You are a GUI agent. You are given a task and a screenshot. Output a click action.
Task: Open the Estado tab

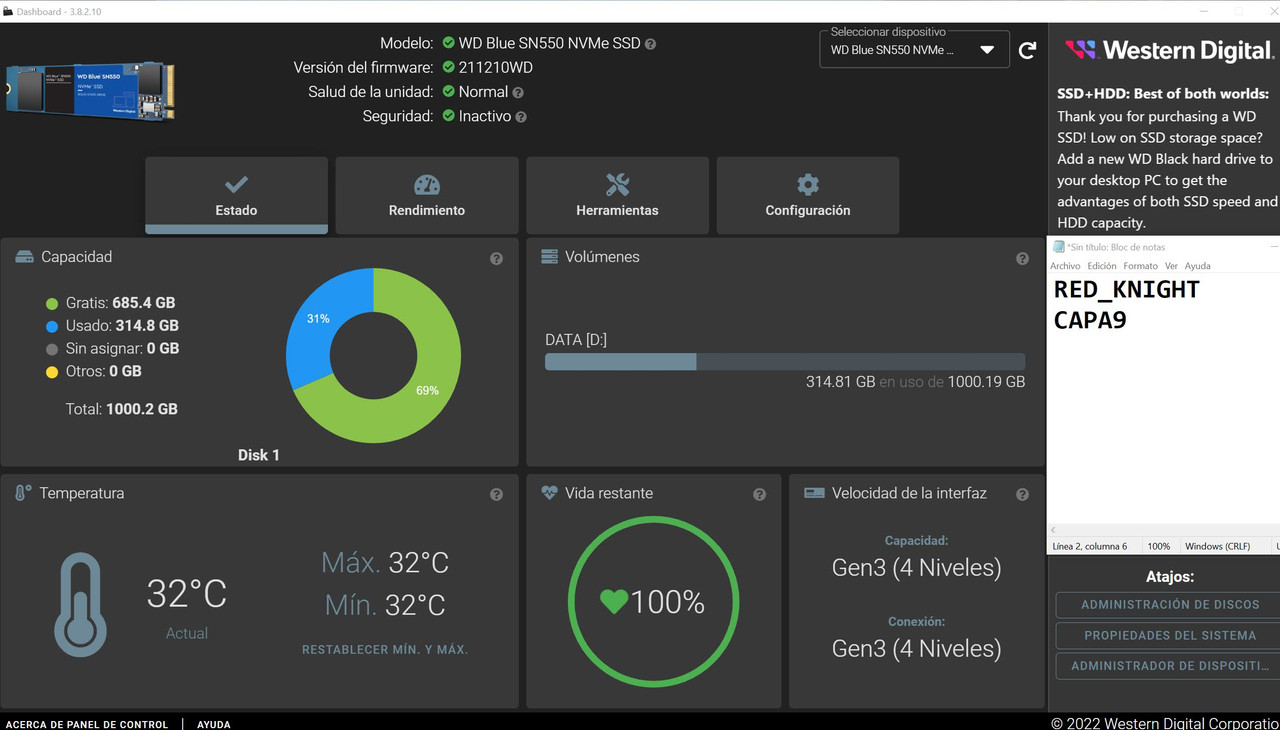point(236,195)
